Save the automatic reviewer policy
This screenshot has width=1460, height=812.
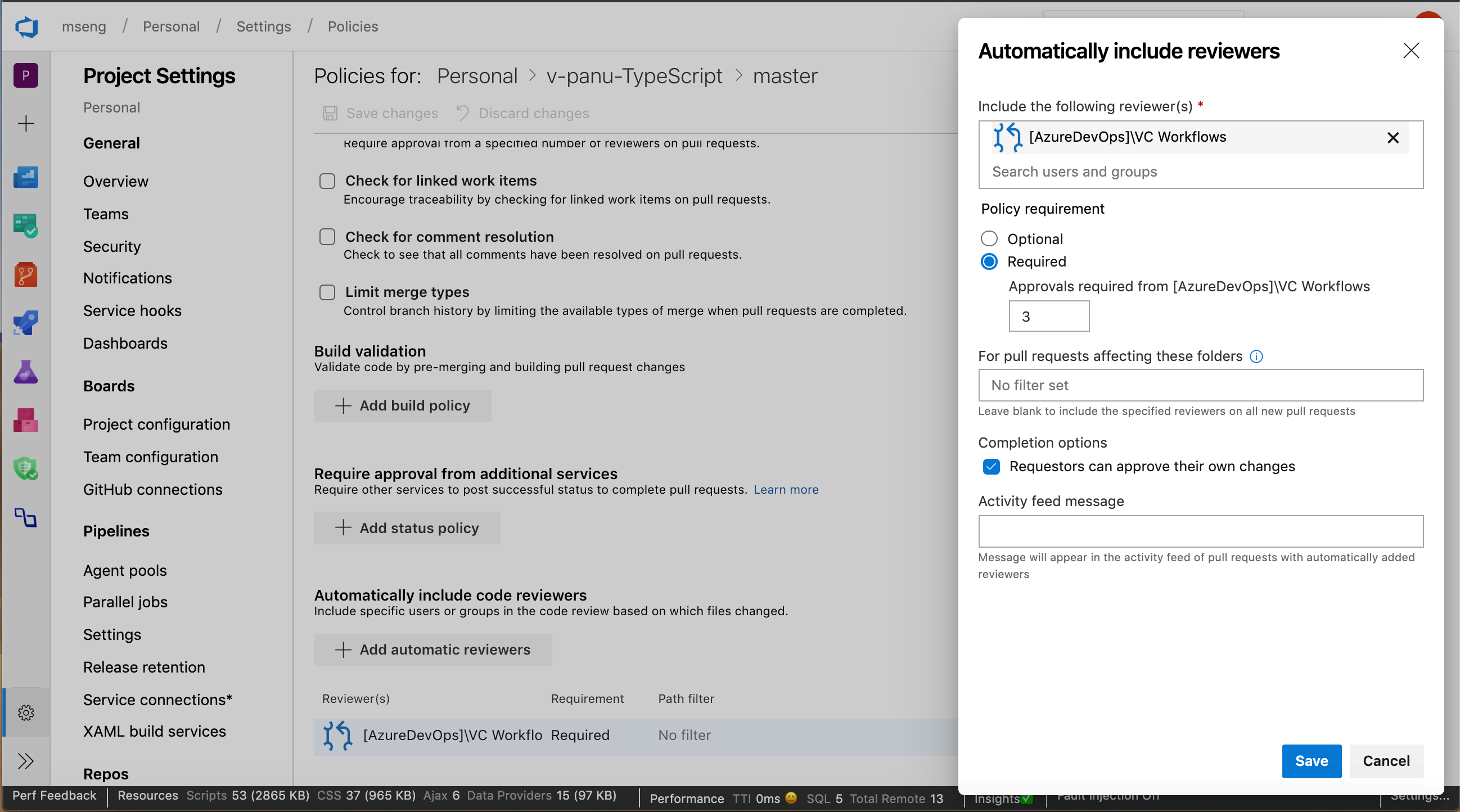1310,760
